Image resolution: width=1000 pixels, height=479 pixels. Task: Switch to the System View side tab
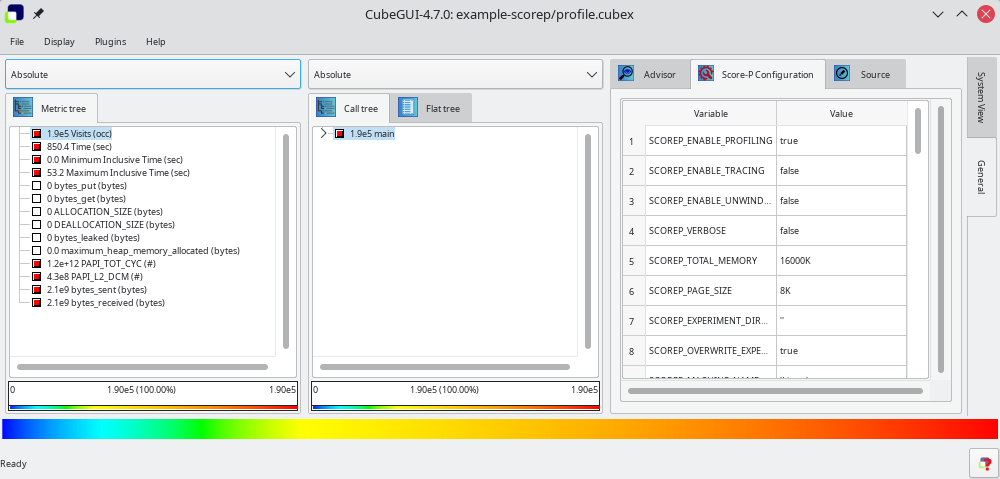click(982, 97)
